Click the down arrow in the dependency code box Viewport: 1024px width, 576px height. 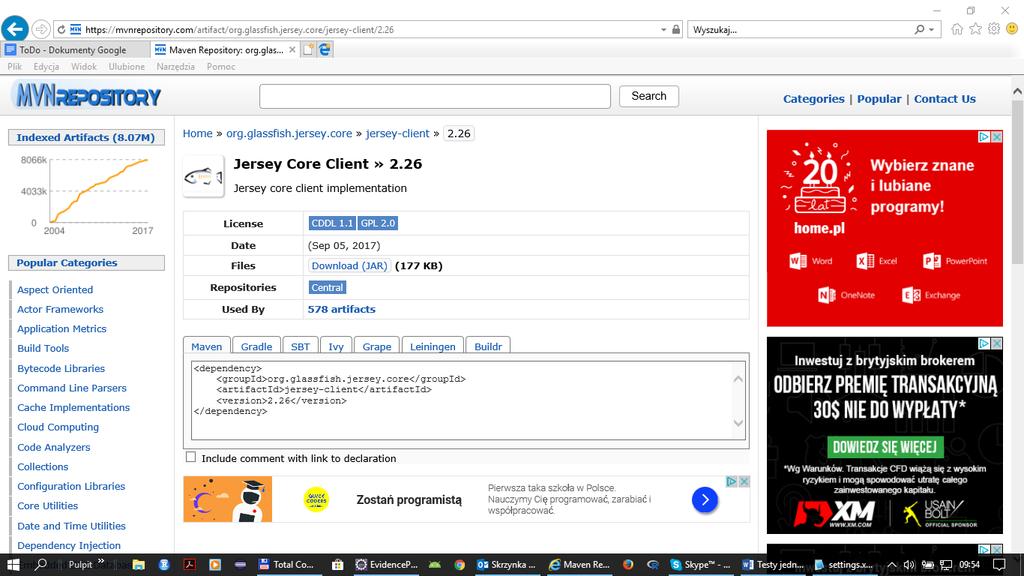pyautogui.click(x=738, y=423)
